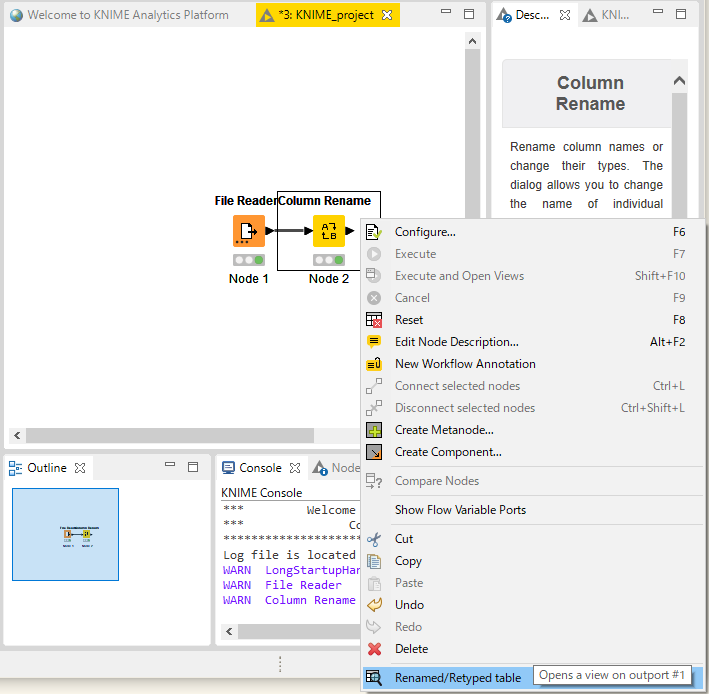Image resolution: width=709 pixels, height=694 pixels.
Task: Close the Description view tab
Action: (565, 15)
